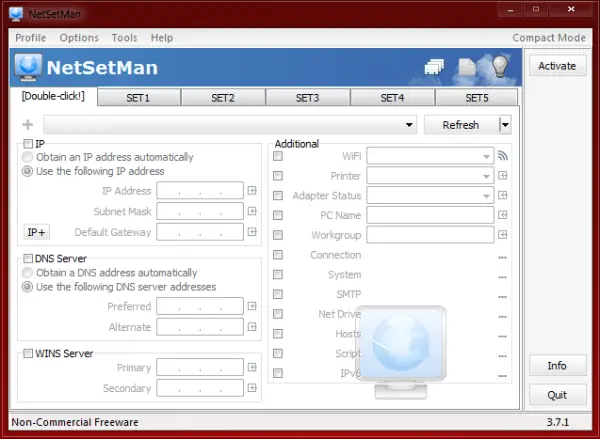Viewport: 600px width, 439px height.
Task: Open the network adapter dropdown
Action: point(230,124)
